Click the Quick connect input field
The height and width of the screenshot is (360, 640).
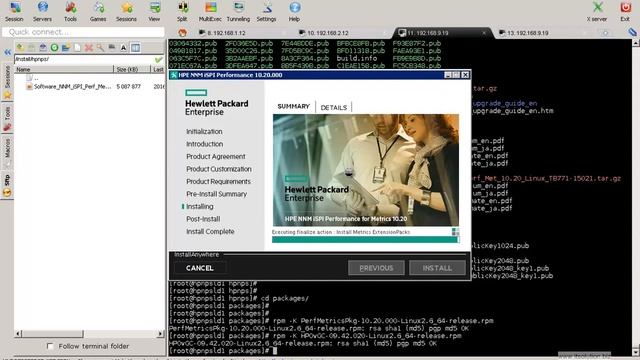(83, 32)
